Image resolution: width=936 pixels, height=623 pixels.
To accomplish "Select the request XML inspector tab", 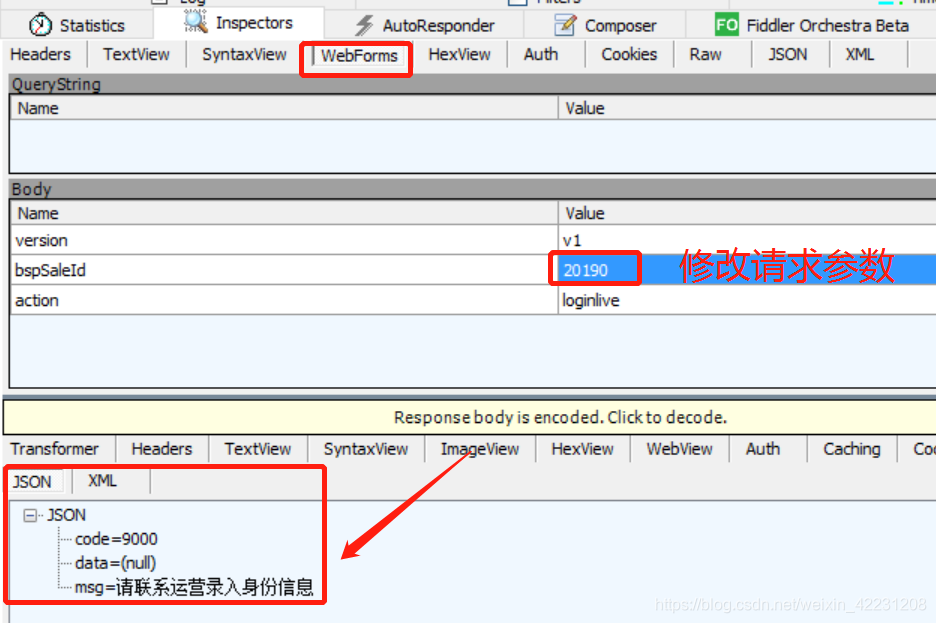I will pos(860,54).
